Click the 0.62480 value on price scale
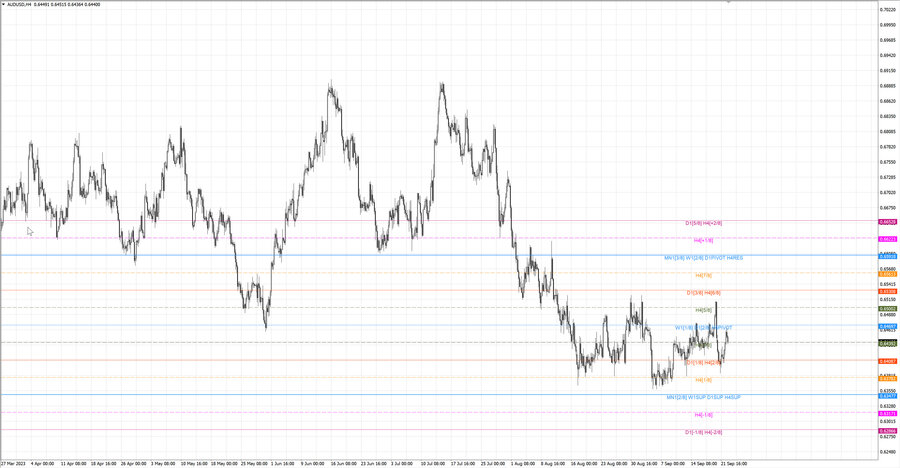This screenshot has height=468, width=900. coord(888,452)
